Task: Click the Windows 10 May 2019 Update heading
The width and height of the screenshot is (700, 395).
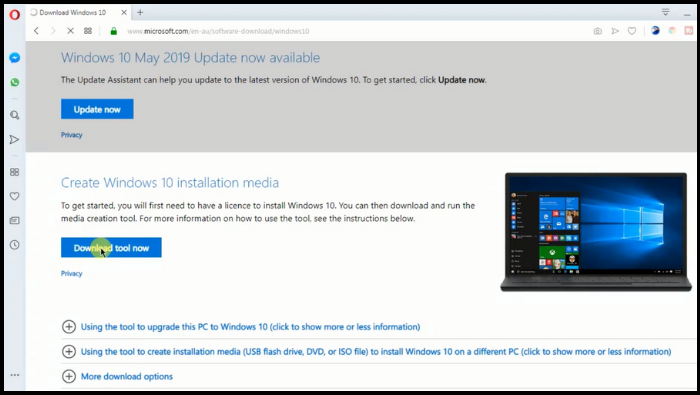Action: (x=190, y=58)
